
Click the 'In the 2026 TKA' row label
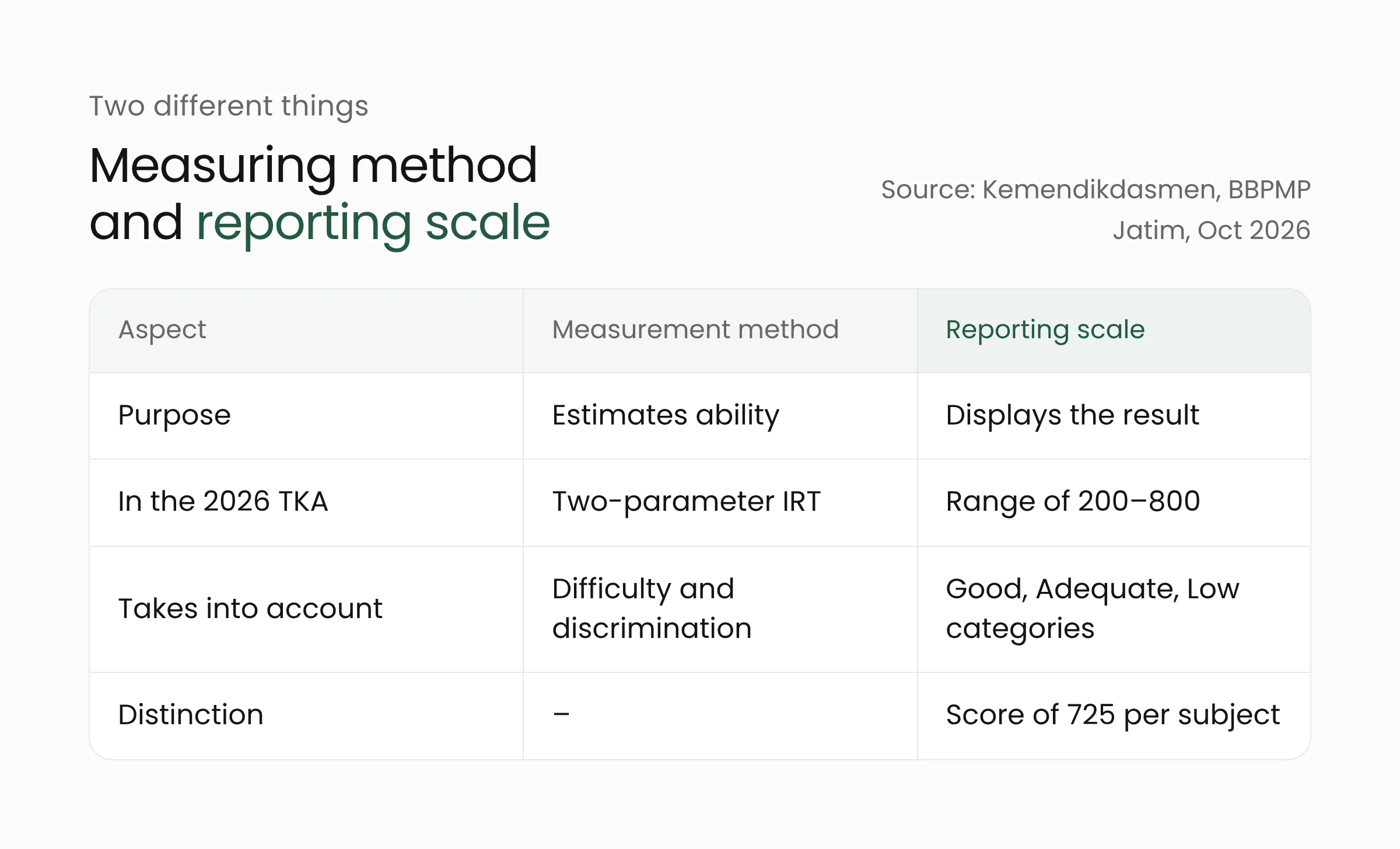(x=223, y=501)
